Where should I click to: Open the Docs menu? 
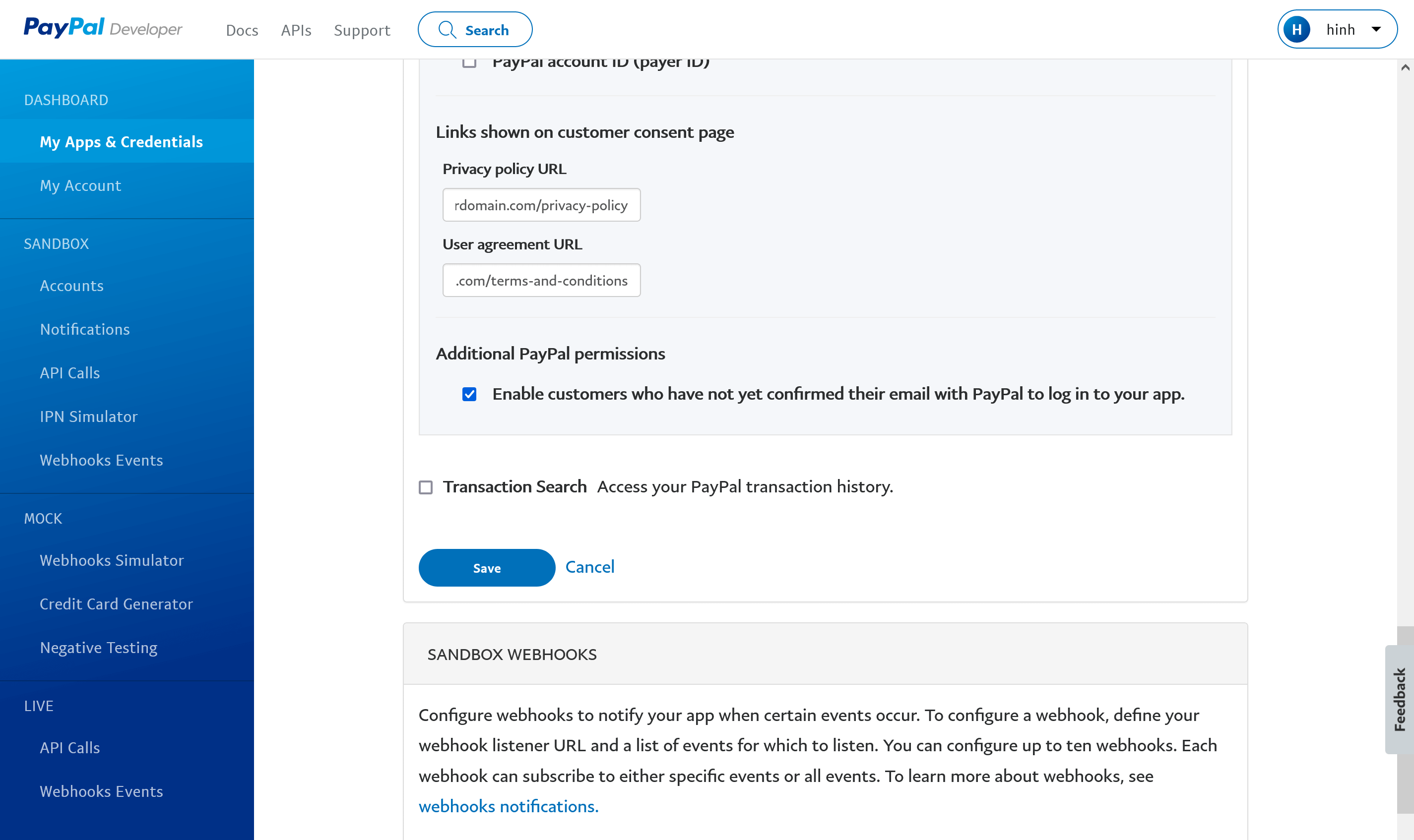(242, 30)
